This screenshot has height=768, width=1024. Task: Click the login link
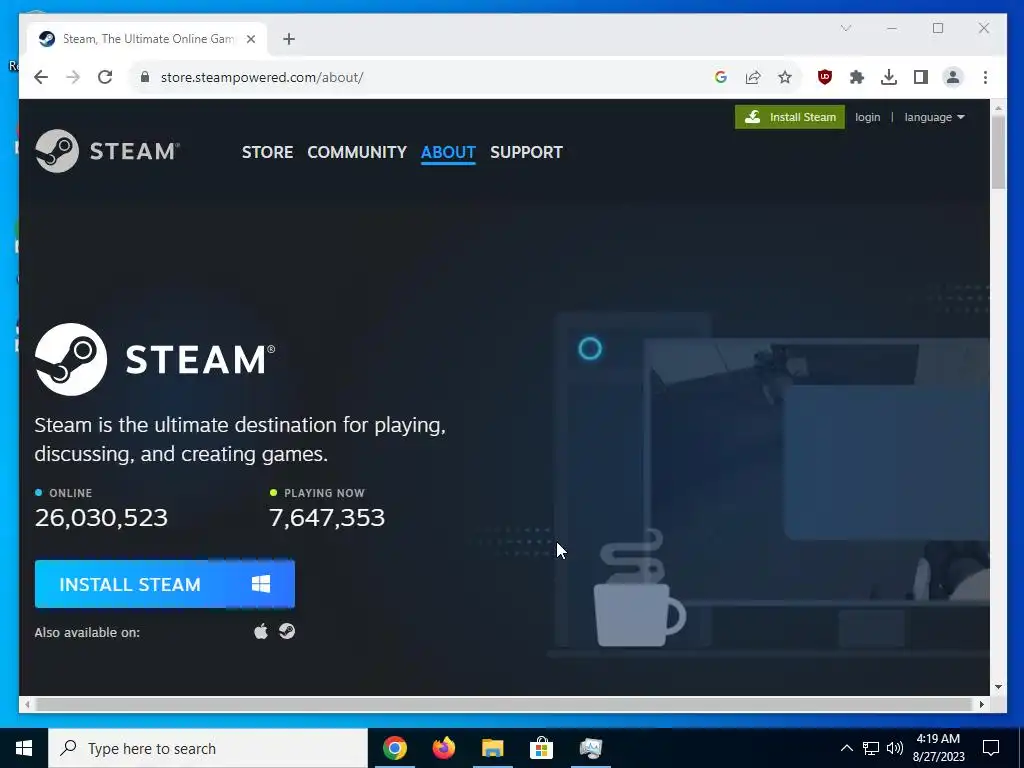[867, 117]
